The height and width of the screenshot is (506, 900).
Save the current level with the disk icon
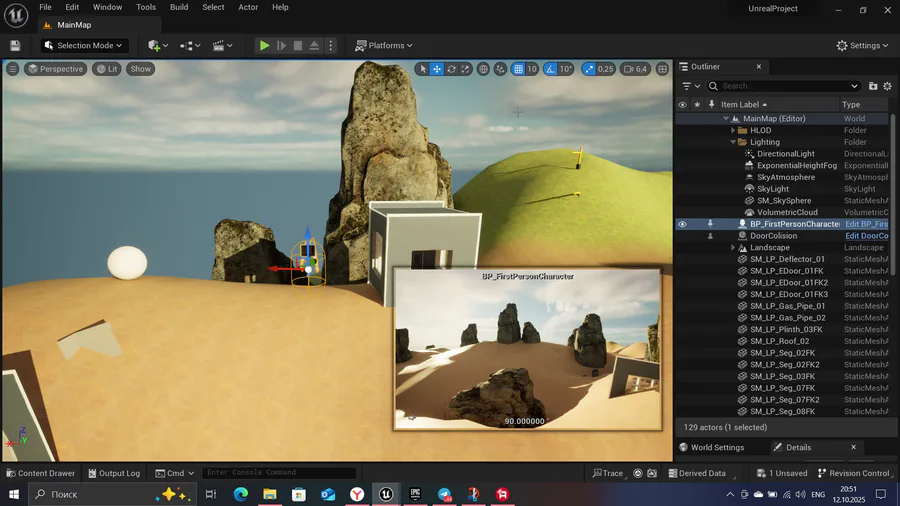(x=15, y=45)
